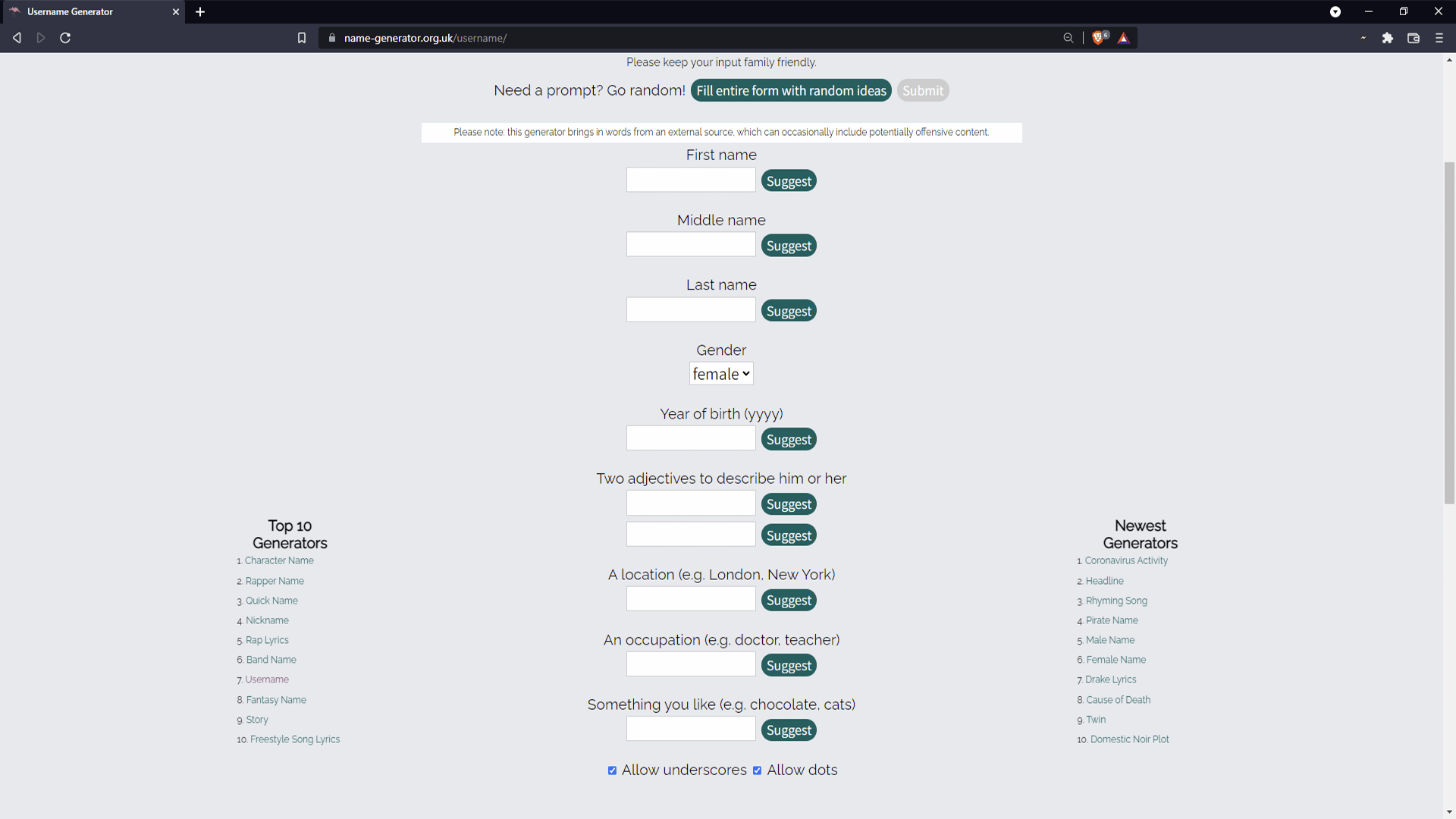Open the Brave wallet icon

coord(1414,38)
